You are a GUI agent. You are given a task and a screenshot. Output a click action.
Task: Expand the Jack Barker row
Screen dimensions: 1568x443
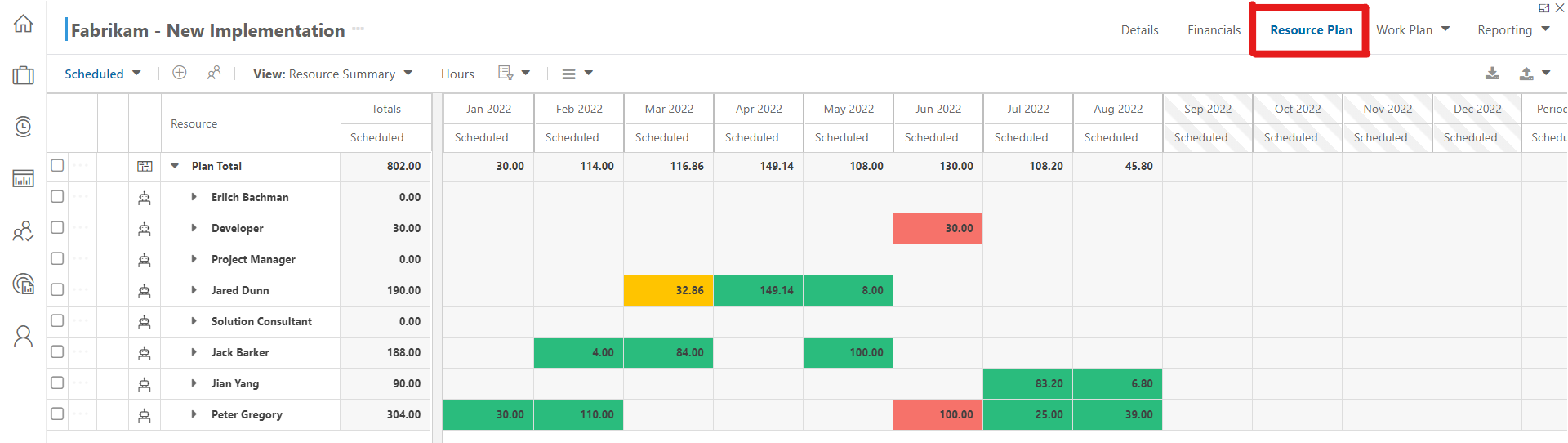point(194,352)
